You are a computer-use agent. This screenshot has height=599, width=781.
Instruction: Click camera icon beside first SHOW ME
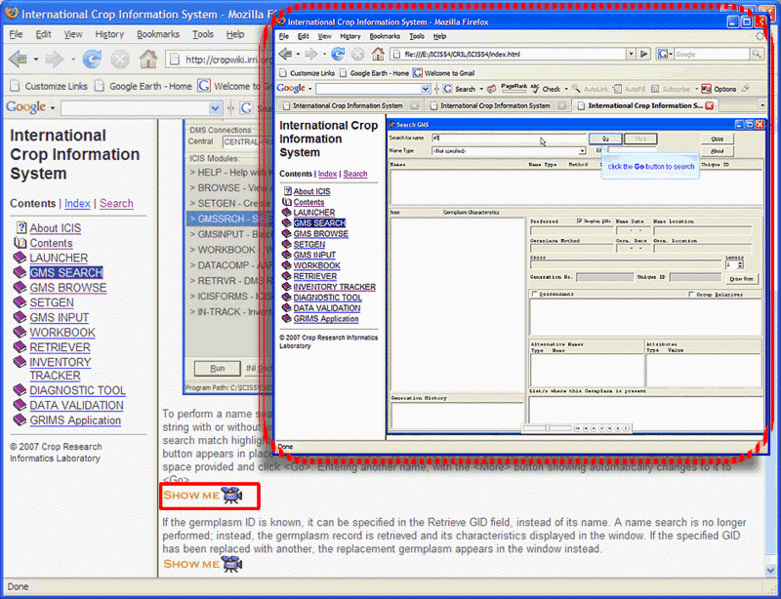232,495
